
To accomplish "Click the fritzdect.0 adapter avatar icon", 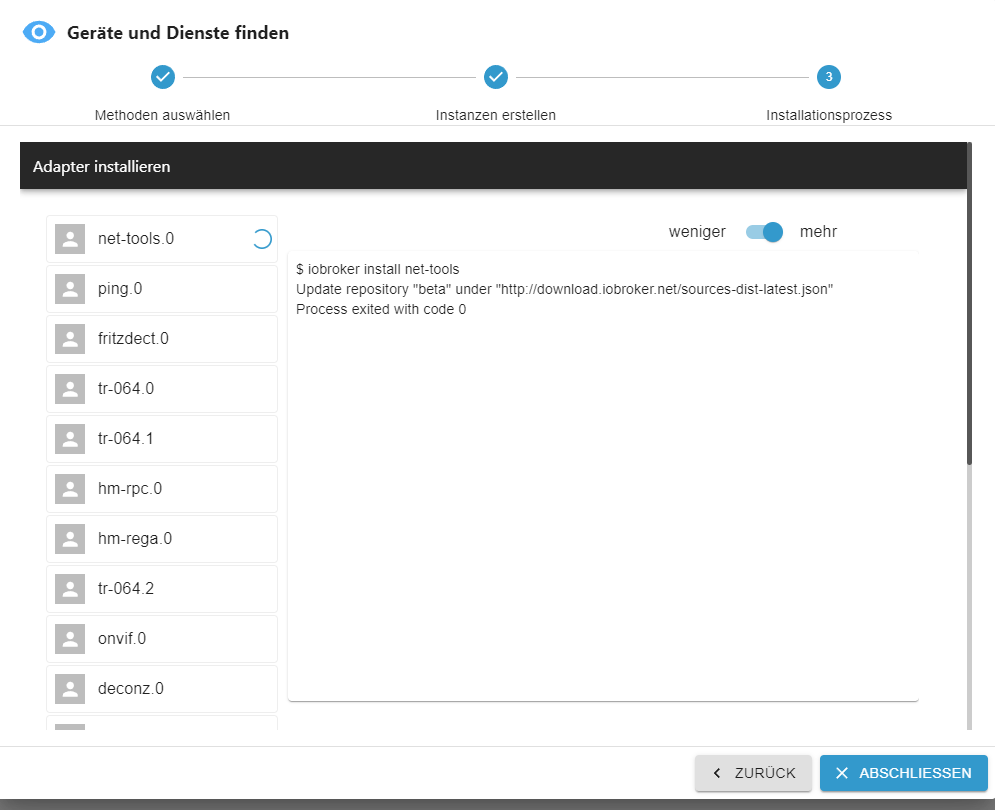I will 70,339.
